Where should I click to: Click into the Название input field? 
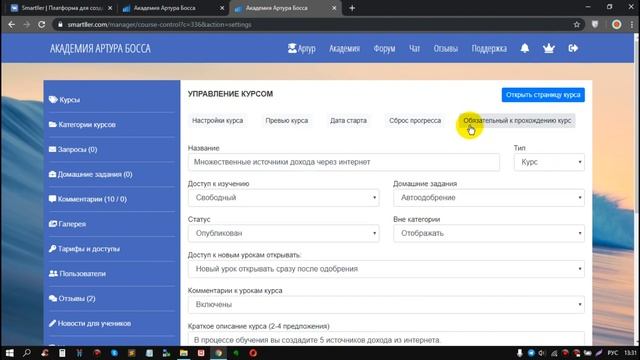pyautogui.click(x=344, y=162)
